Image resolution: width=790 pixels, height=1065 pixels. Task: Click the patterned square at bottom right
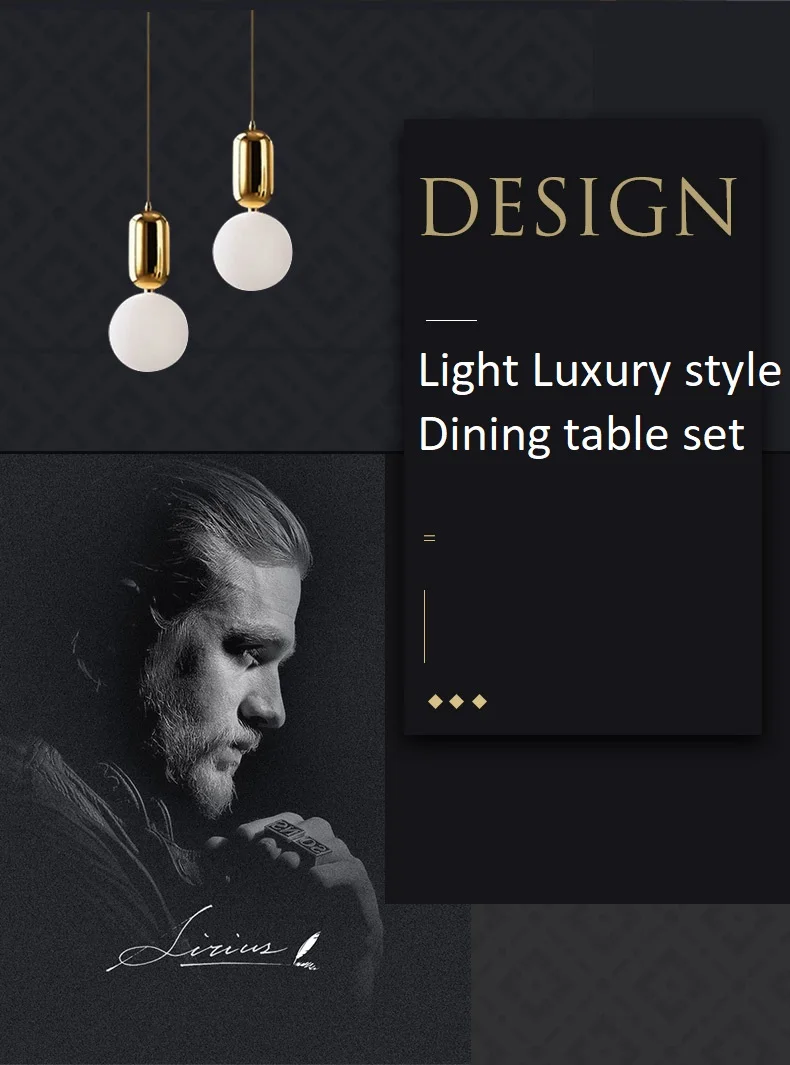point(630,984)
